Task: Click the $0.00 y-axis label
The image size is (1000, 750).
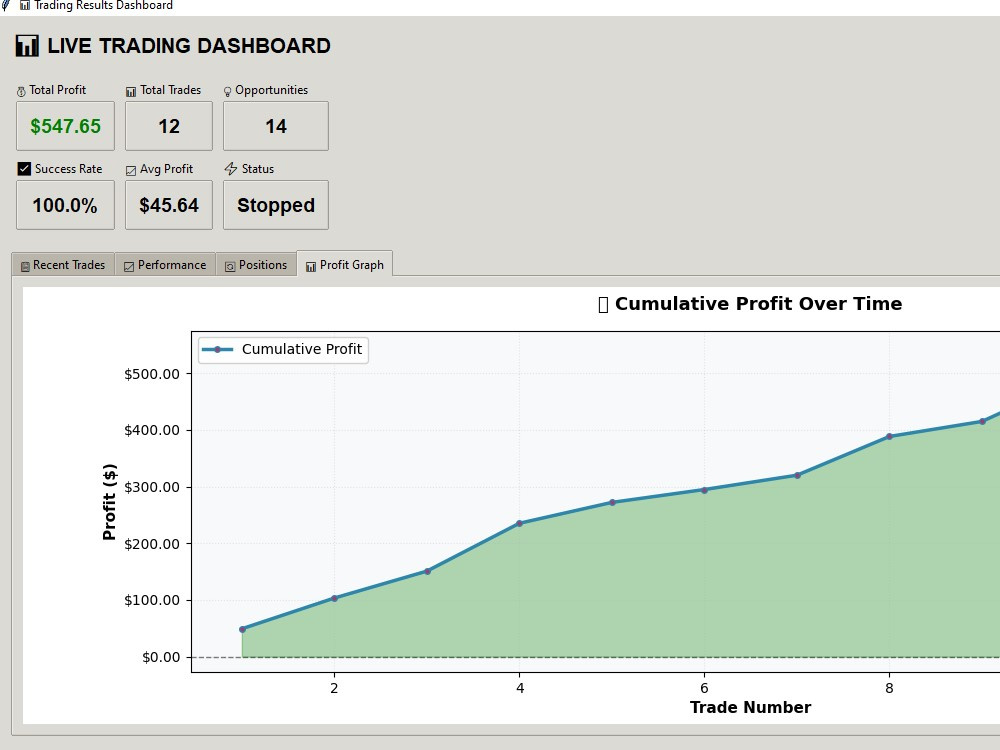Action: coord(161,658)
